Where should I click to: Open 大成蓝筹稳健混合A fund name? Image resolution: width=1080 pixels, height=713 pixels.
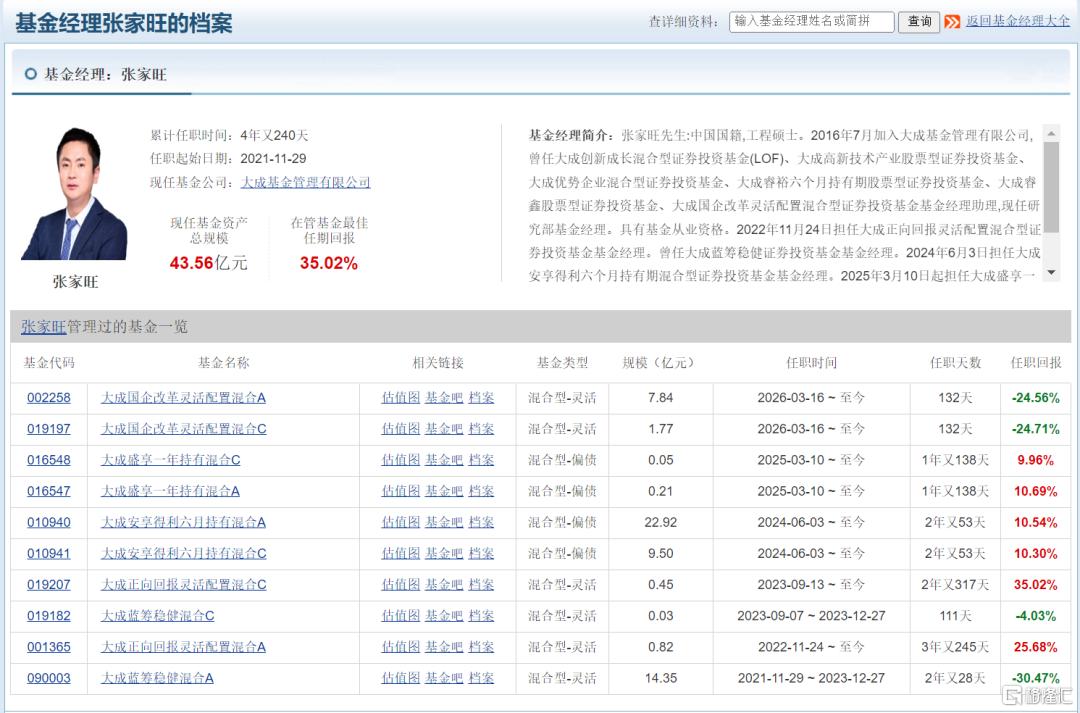[x=158, y=679]
